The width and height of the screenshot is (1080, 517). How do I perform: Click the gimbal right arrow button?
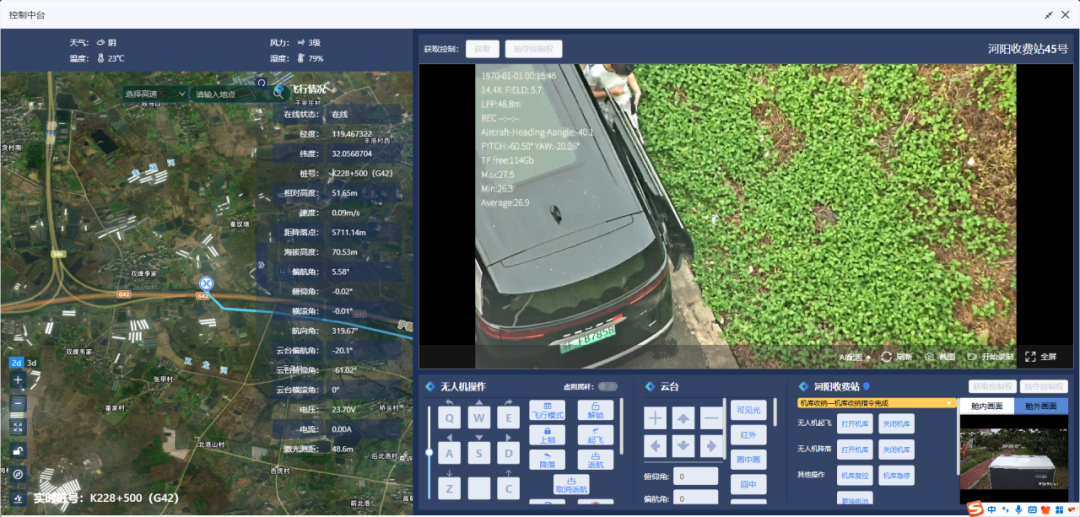click(711, 446)
